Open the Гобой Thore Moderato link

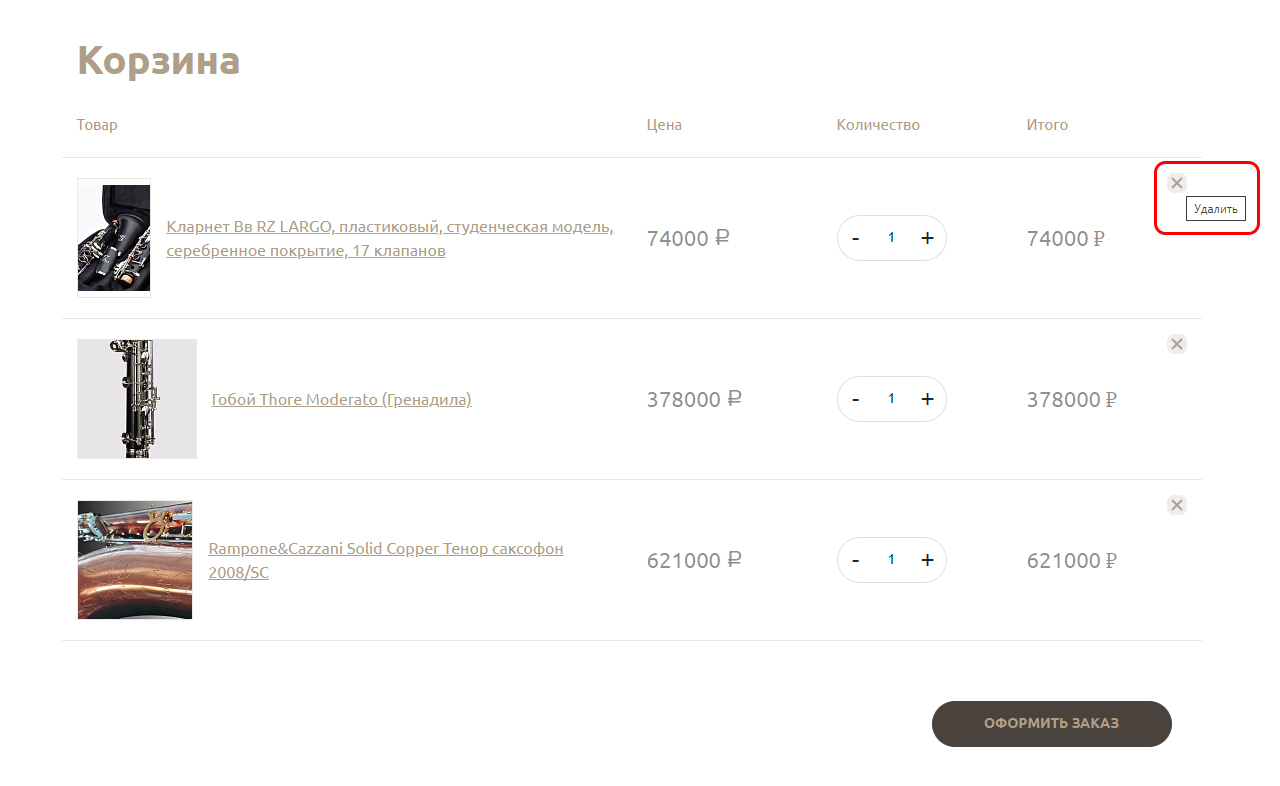pos(341,400)
